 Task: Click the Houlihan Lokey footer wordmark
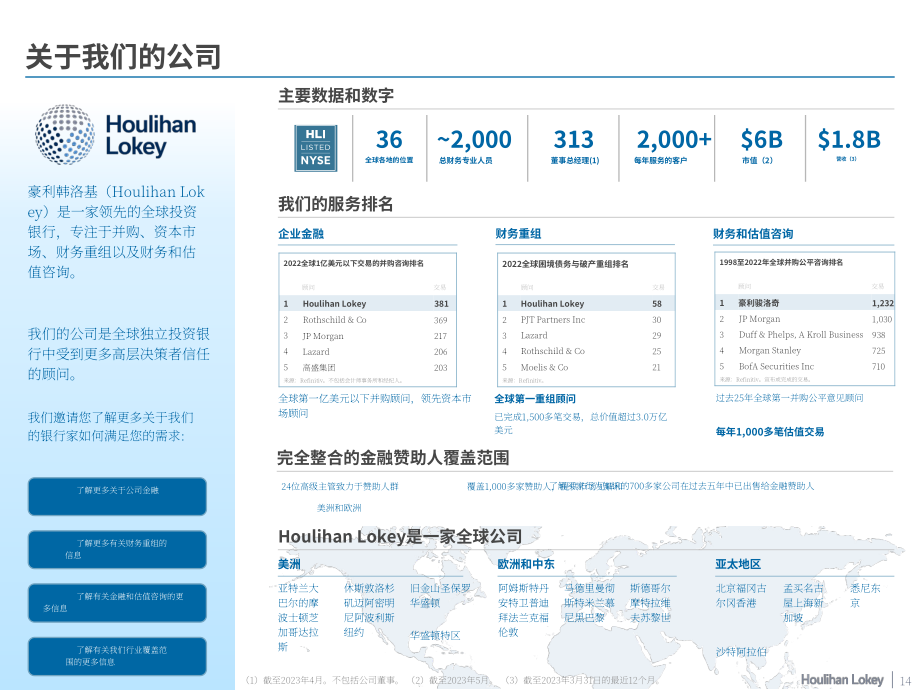coord(842,679)
